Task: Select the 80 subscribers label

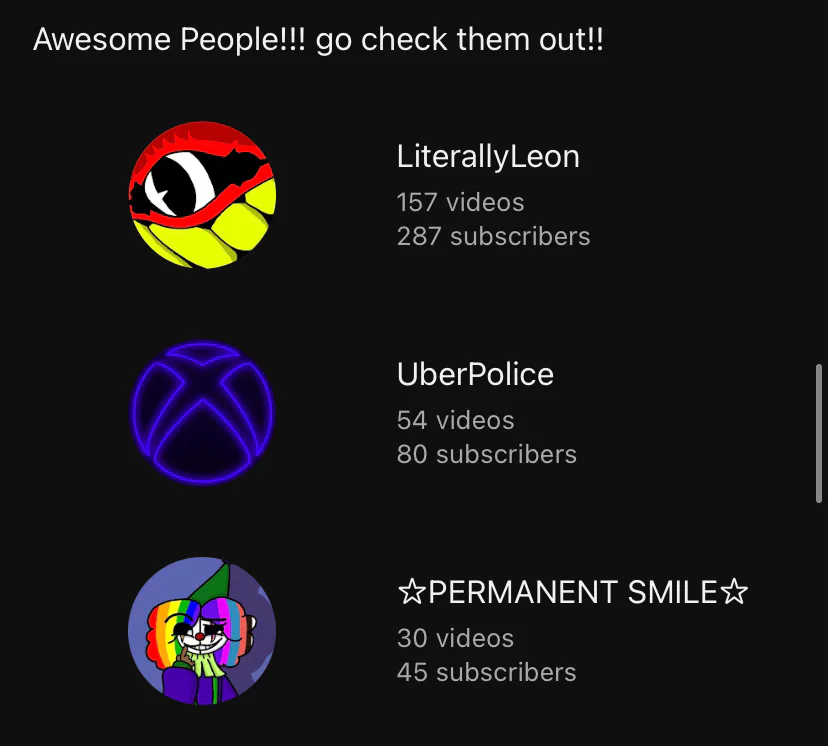Action: (486, 454)
